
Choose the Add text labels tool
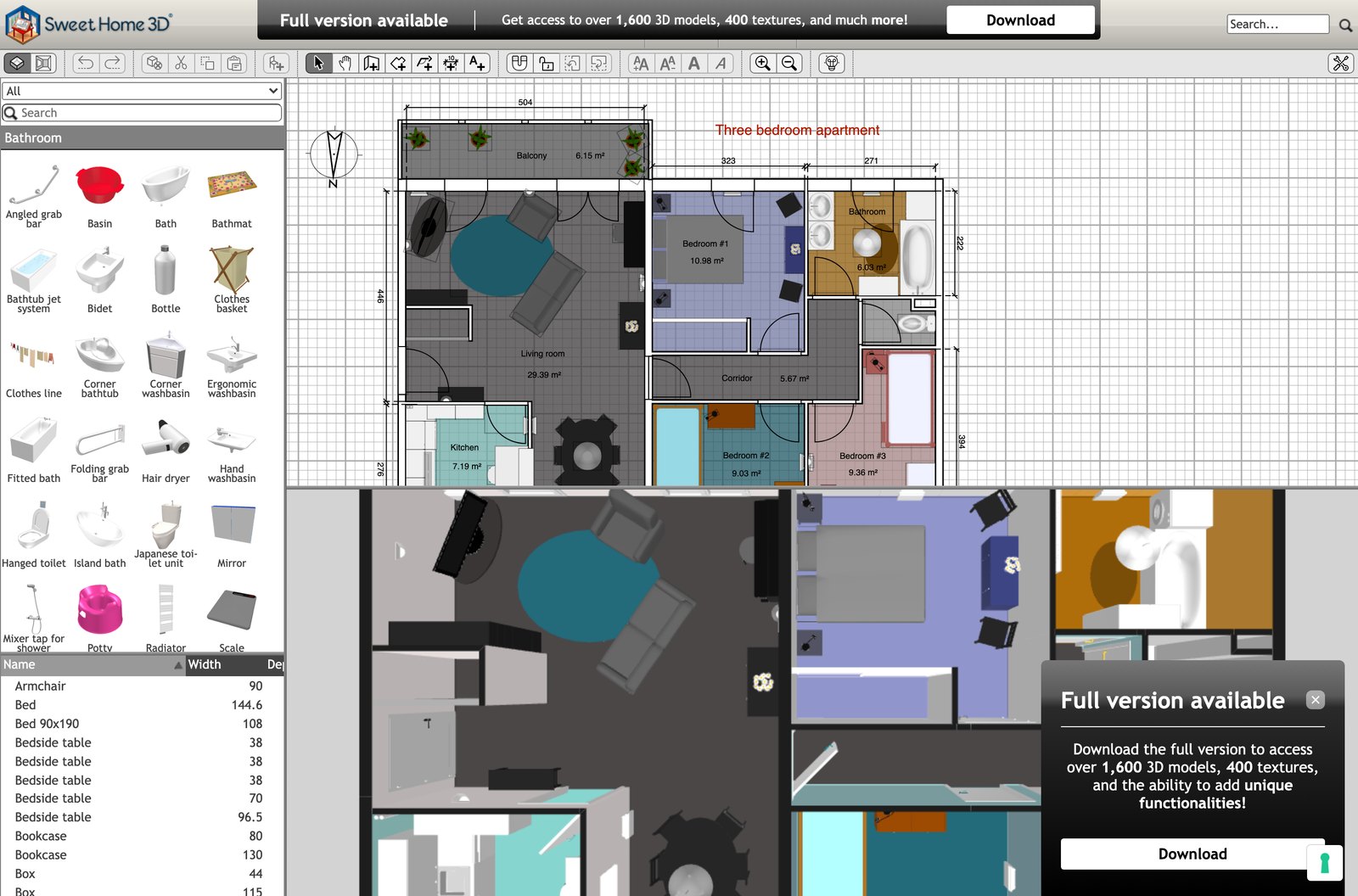point(478,63)
